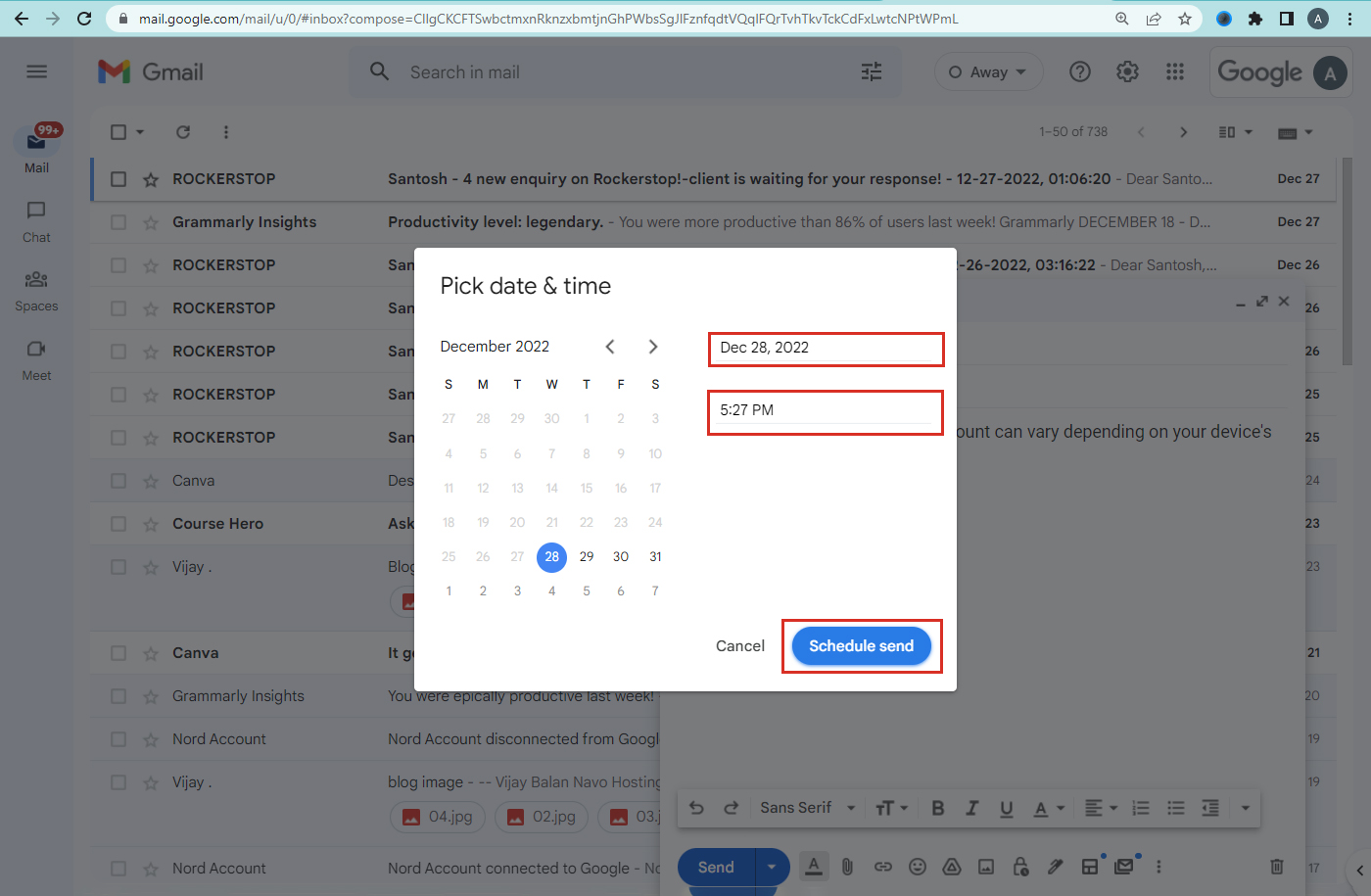1371x896 pixels.
Task: Open the Gmail main menu hamburger icon
Action: point(37,71)
